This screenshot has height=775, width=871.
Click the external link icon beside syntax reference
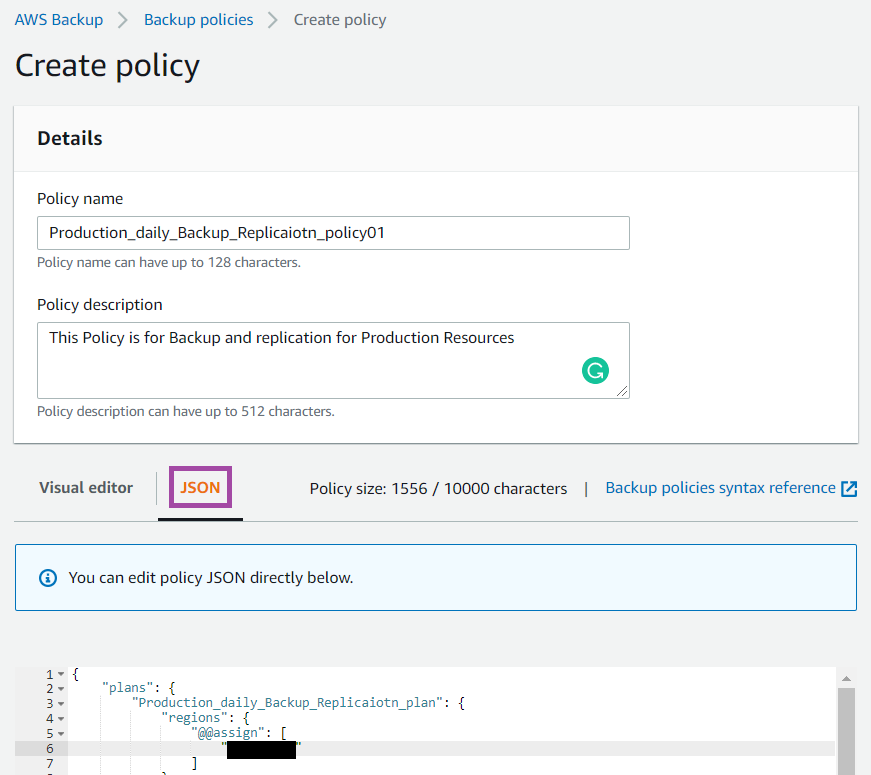click(849, 489)
